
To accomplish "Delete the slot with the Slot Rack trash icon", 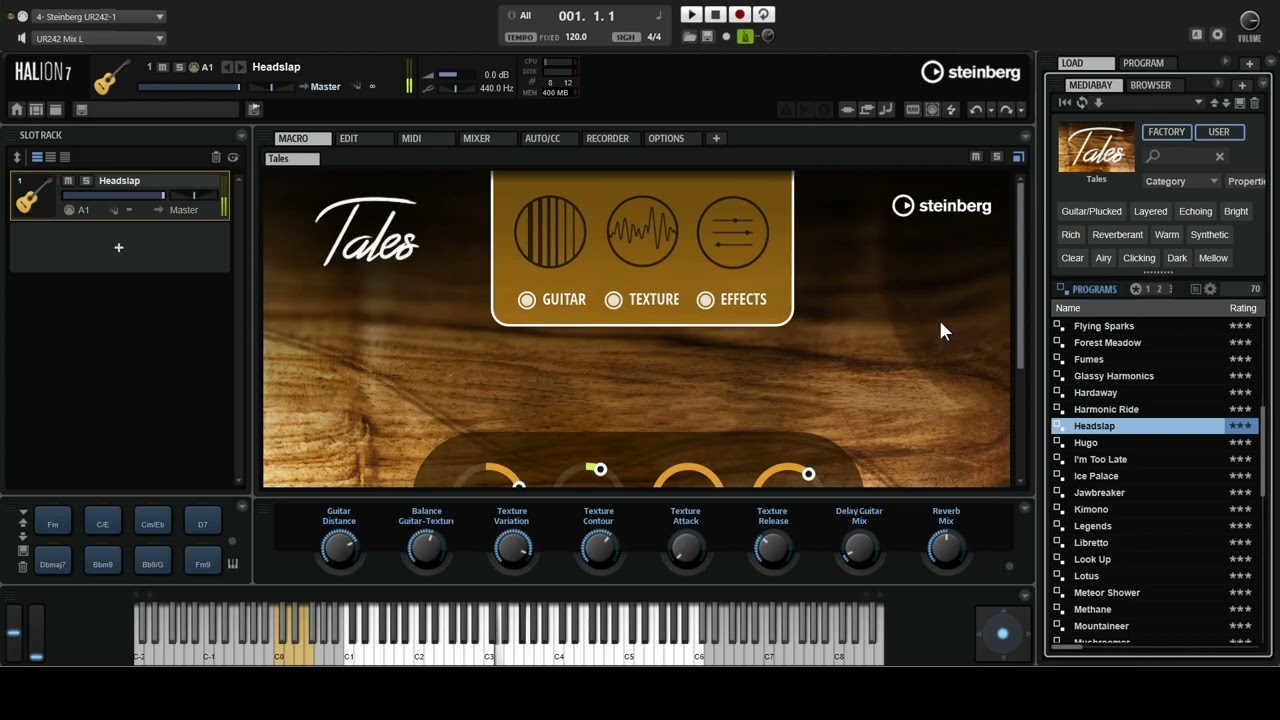I will (215, 157).
